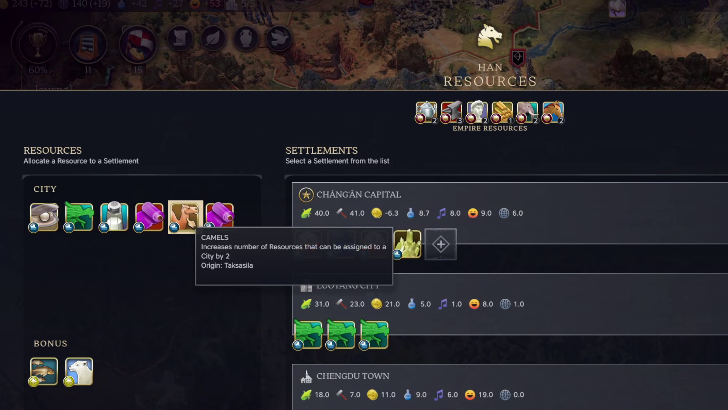728x410 pixels.
Task: Assign to Cháng'ān's empty plus slot
Action: 441,244
